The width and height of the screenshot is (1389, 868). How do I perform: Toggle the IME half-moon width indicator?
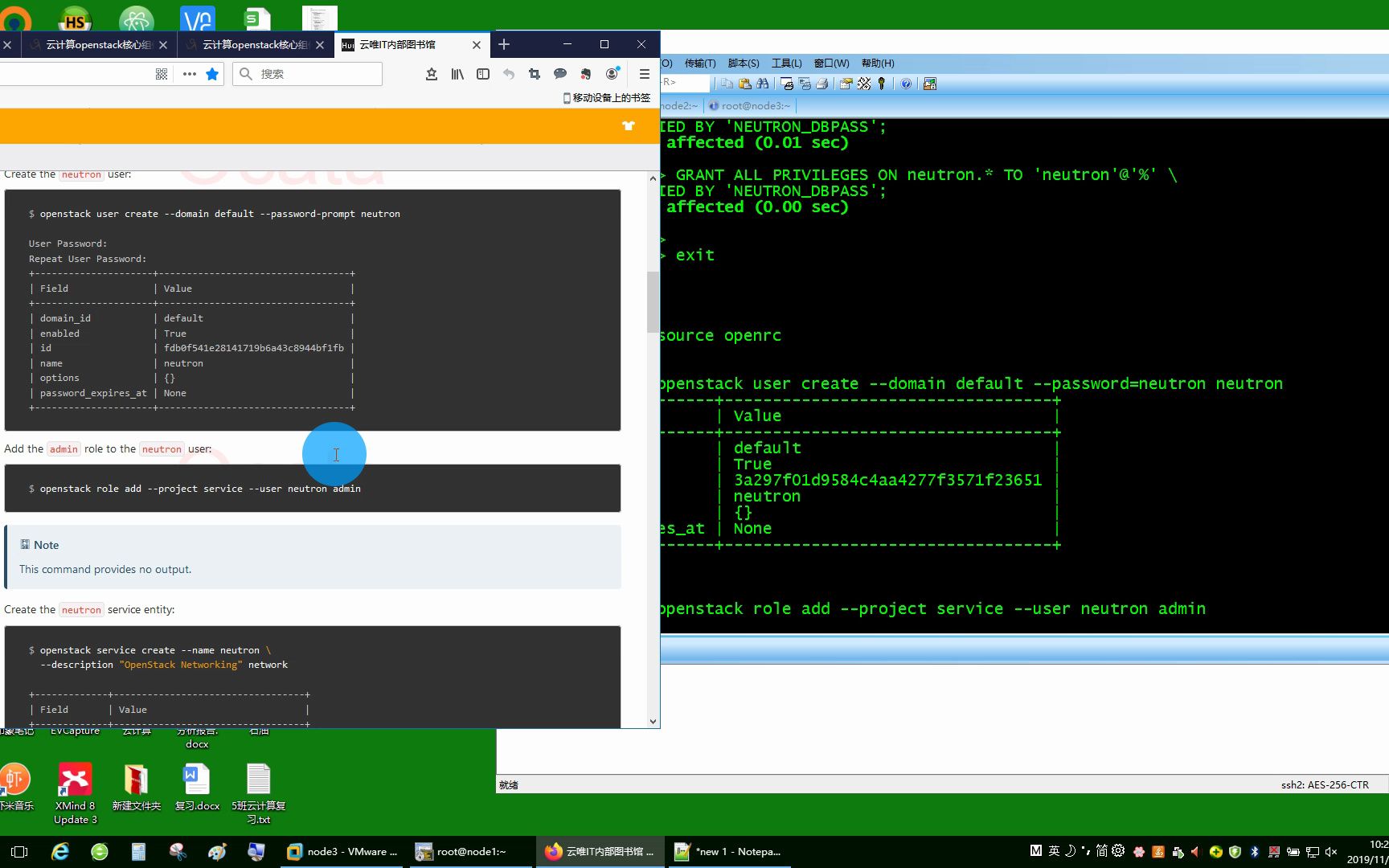[1070, 851]
